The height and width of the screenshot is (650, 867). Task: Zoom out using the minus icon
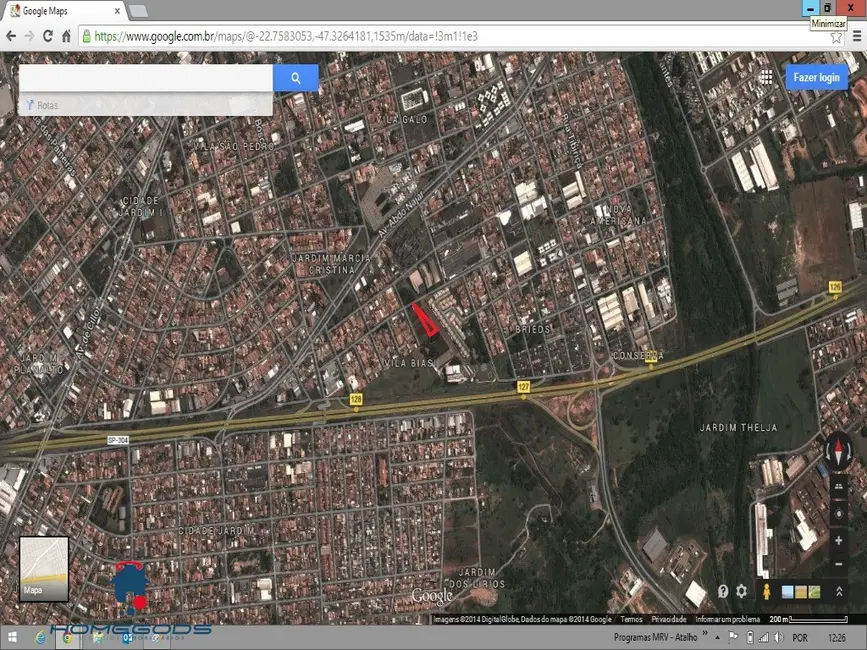pyautogui.click(x=837, y=562)
